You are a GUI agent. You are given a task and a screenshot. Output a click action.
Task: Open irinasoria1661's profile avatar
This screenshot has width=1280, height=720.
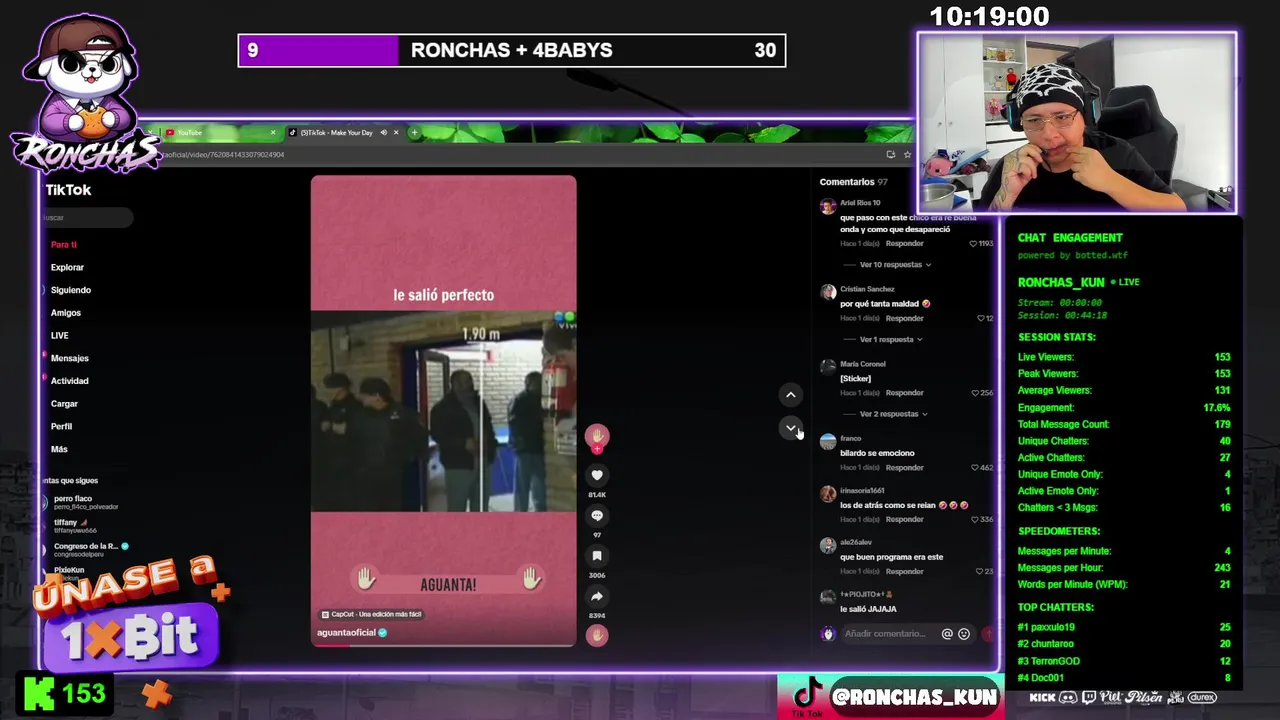[828, 494]
